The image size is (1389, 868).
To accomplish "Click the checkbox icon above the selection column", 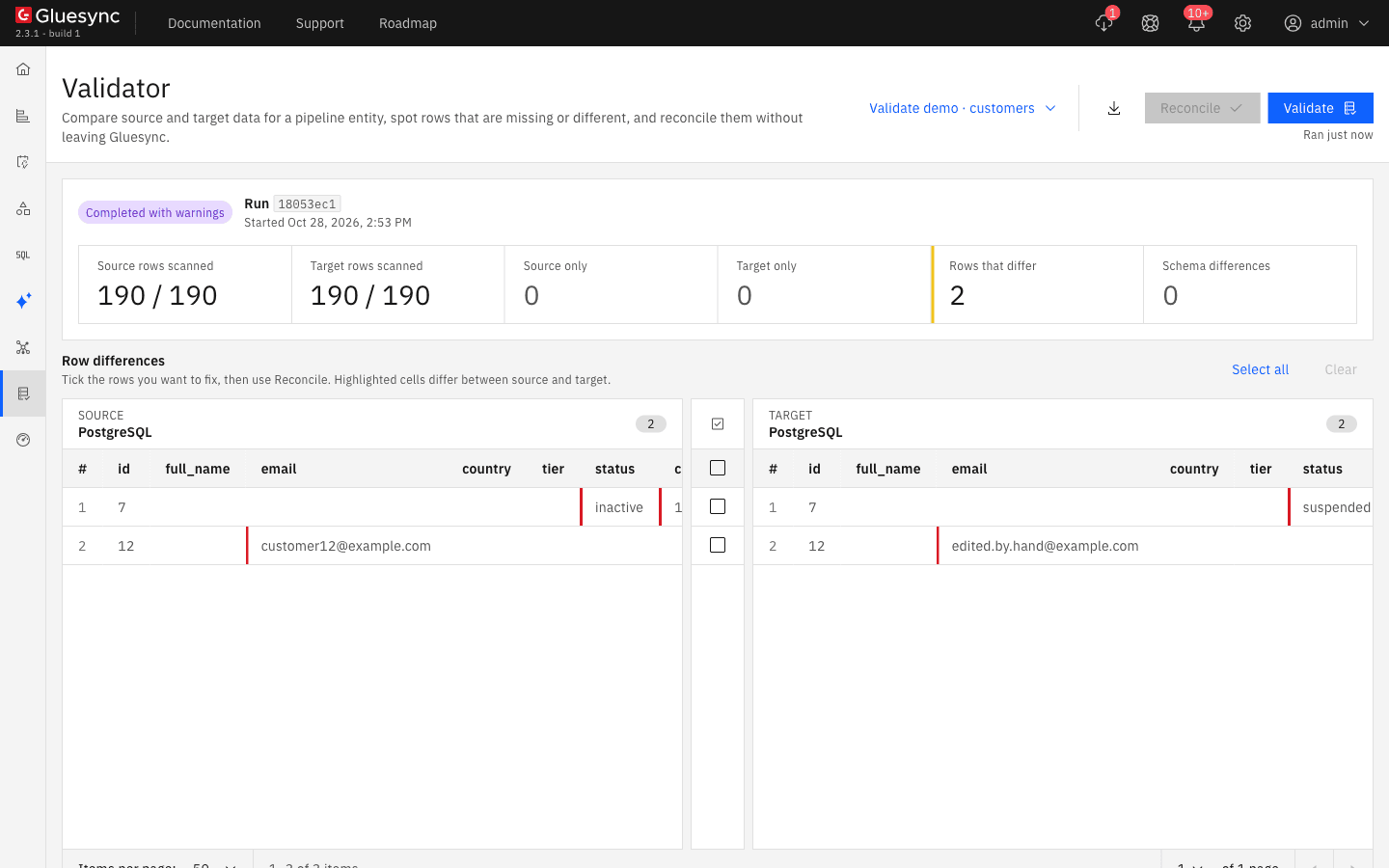I will point(718,423).
